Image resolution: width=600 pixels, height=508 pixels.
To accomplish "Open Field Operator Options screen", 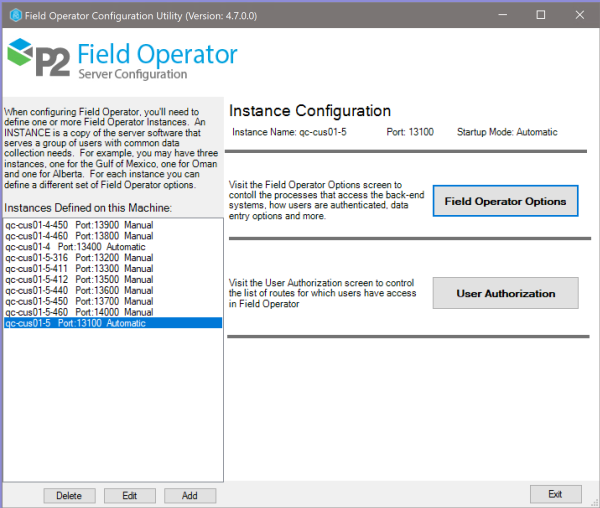I will (x=505, y=201).
